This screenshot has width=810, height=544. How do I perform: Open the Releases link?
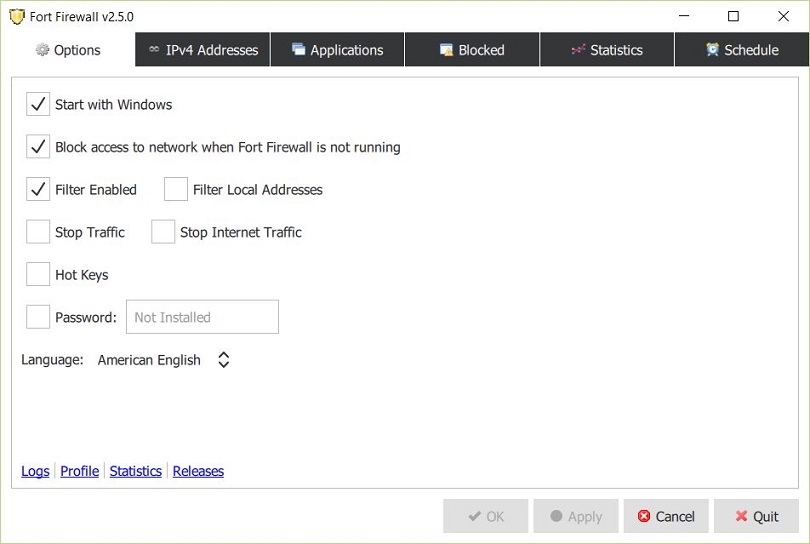click(198, 471)
